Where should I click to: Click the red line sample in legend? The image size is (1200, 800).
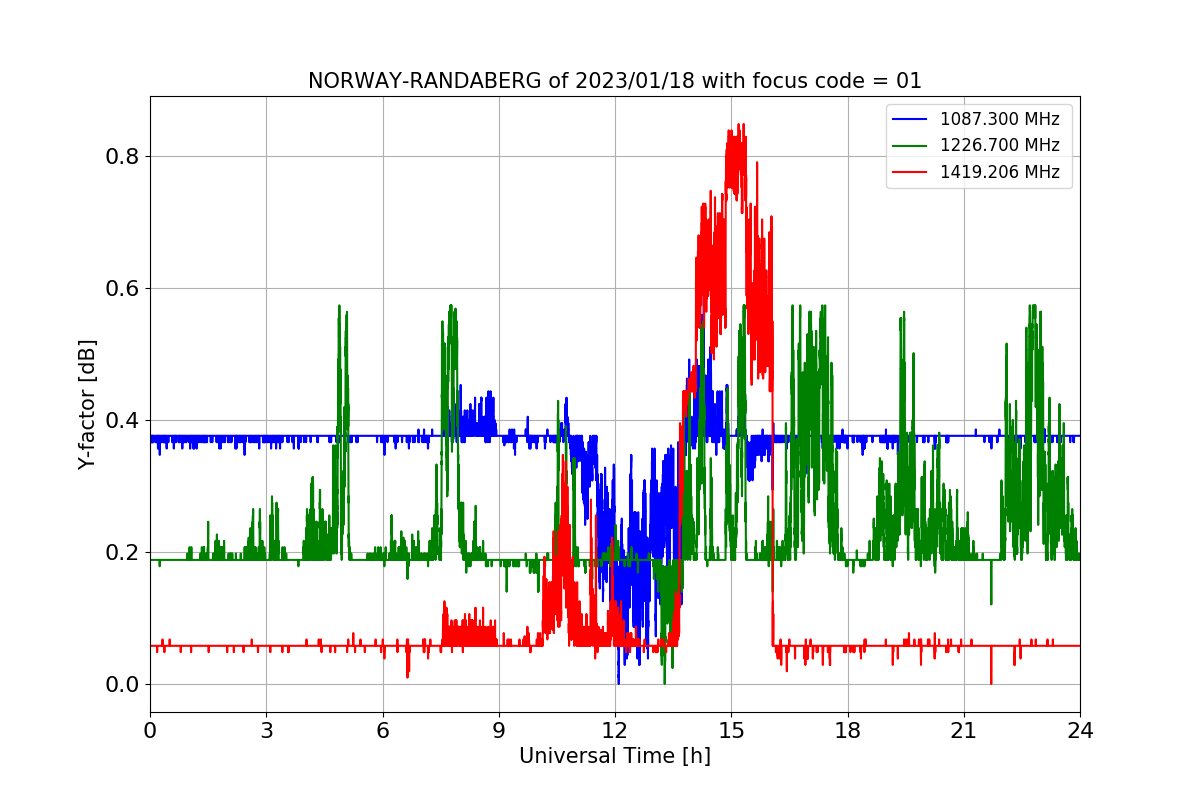click(x=911, y=171)
